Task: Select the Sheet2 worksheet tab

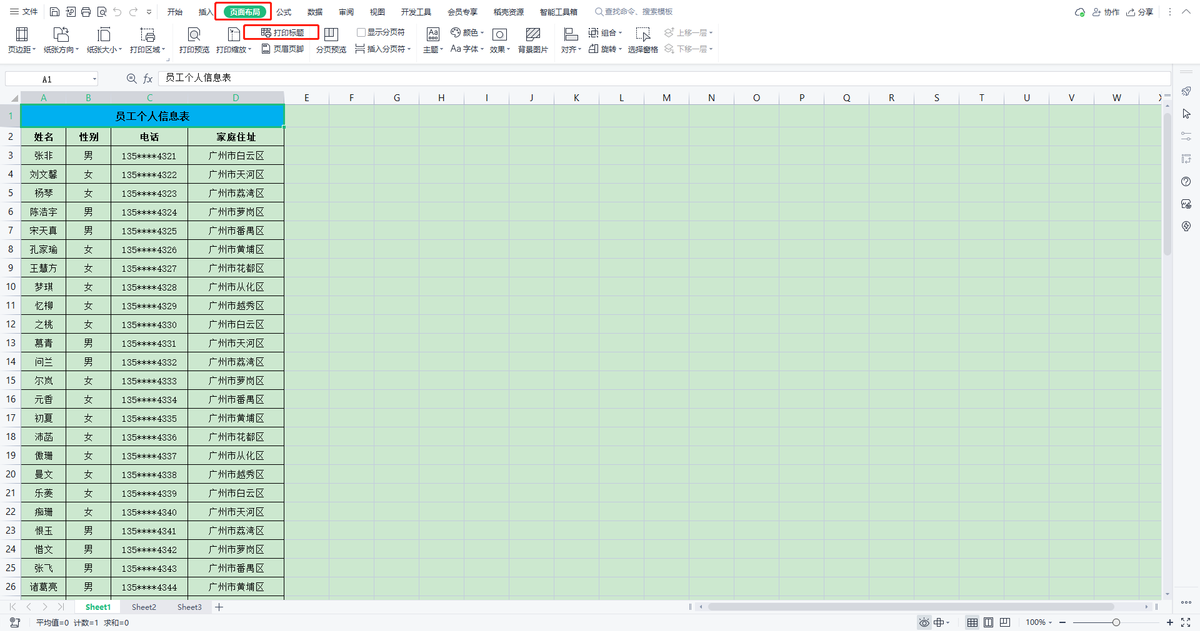Action: point(144,607)
